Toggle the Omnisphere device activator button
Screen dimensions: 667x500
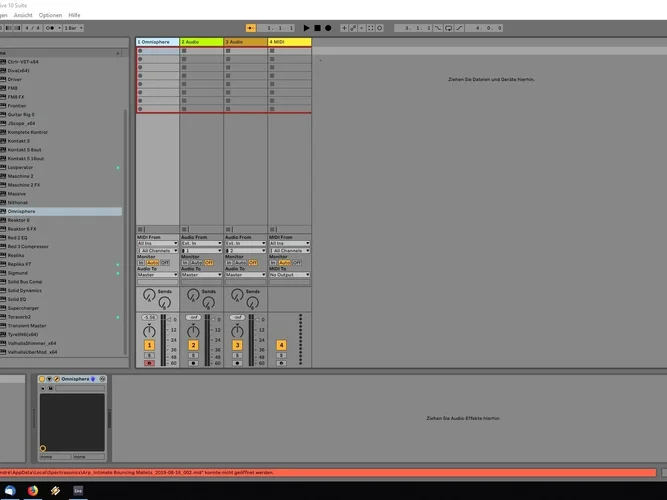(x=42, y=379)
